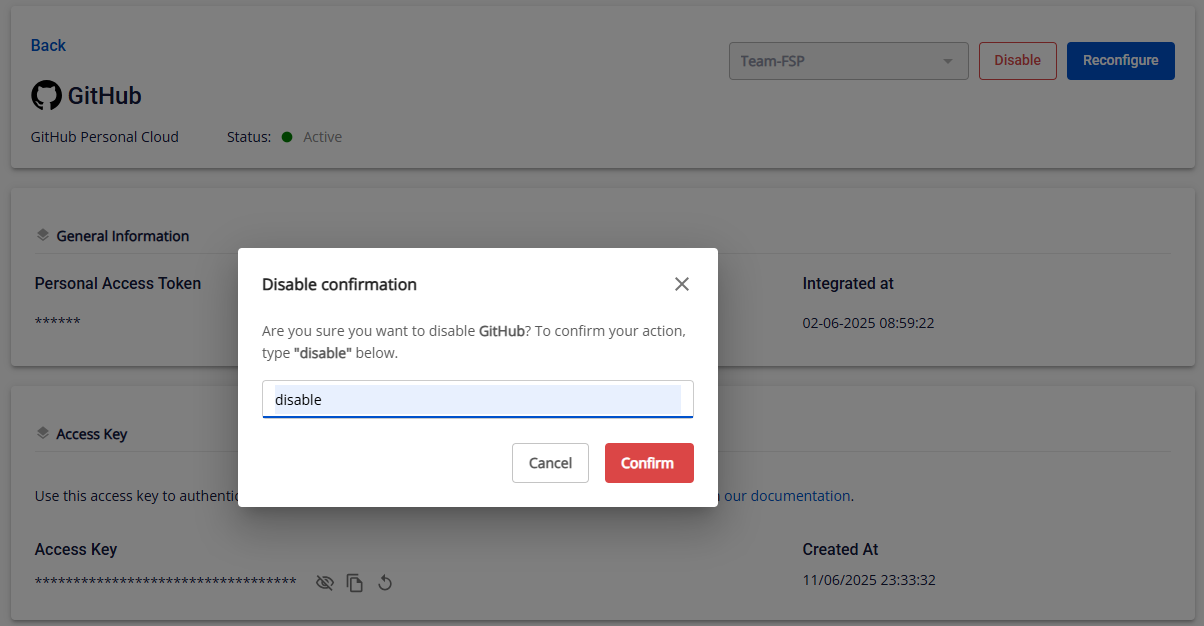Click the "Disable confirmation" dialog title
Viewport: 1204px width, 626px height.
coord(339,284)
